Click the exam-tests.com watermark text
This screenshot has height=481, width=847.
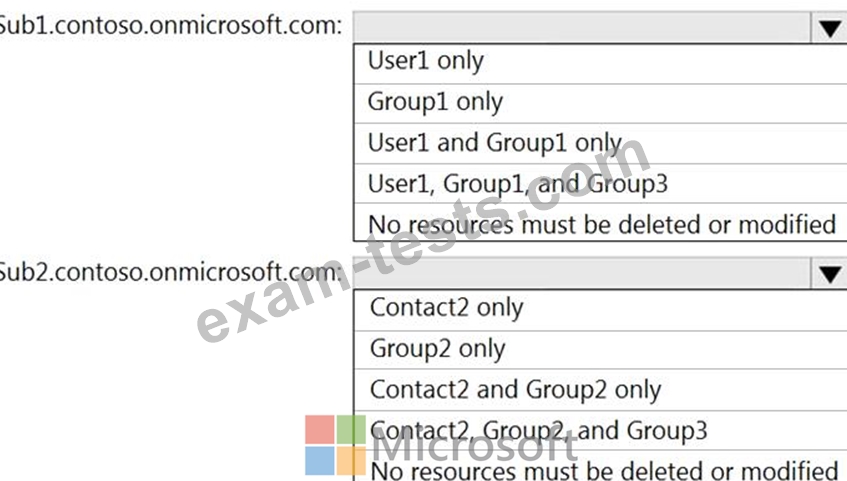(x=424, y=239)
